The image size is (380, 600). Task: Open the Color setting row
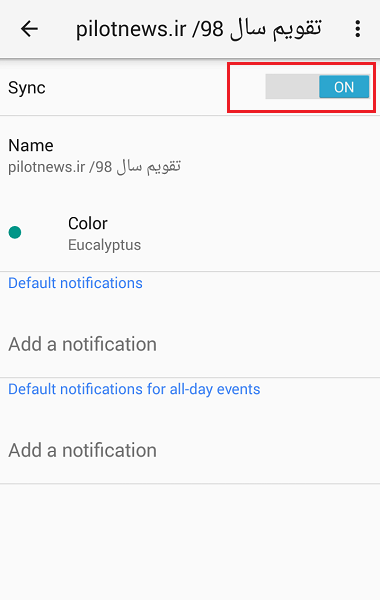190,233
